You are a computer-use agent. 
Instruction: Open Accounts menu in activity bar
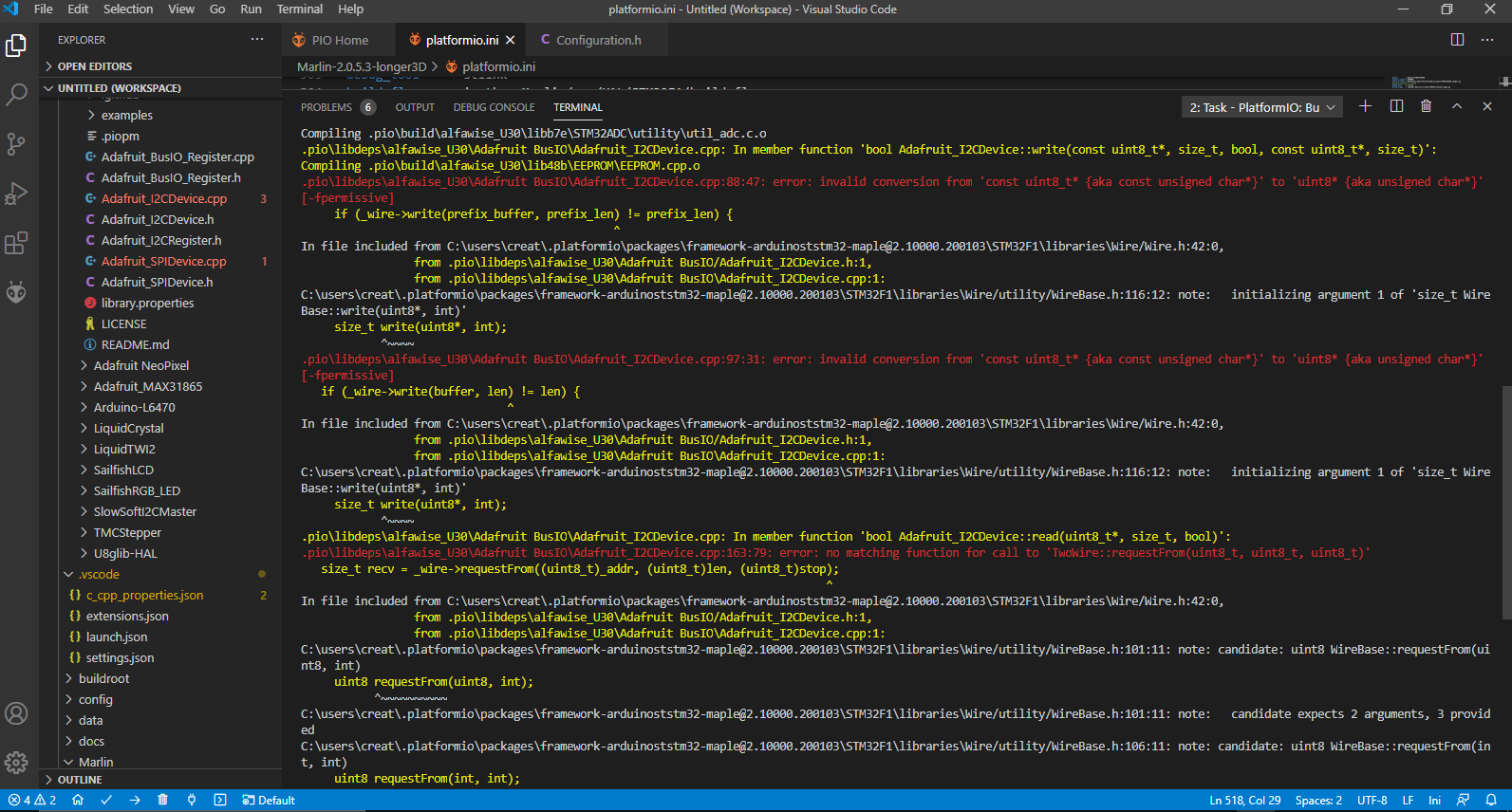(x=16, y=713)
